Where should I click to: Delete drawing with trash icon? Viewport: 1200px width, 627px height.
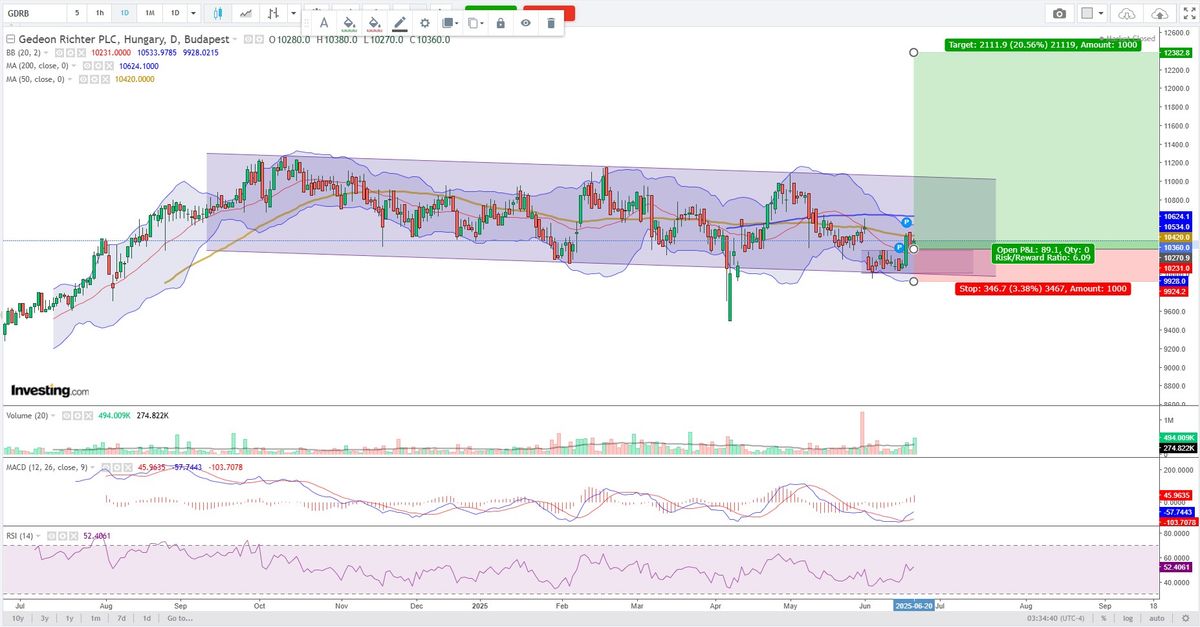pyautogui.click(x=551, y=23)
